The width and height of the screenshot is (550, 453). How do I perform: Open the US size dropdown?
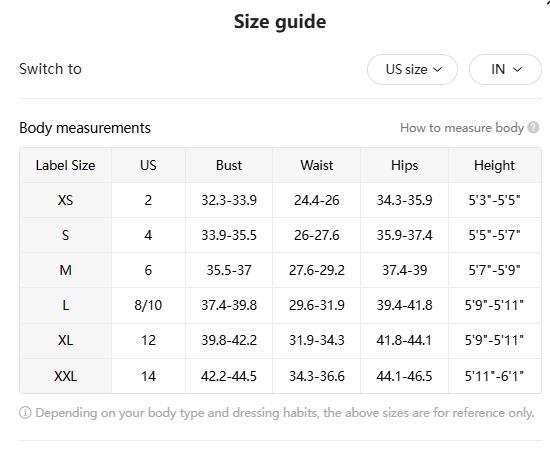(x=412, y=69)
